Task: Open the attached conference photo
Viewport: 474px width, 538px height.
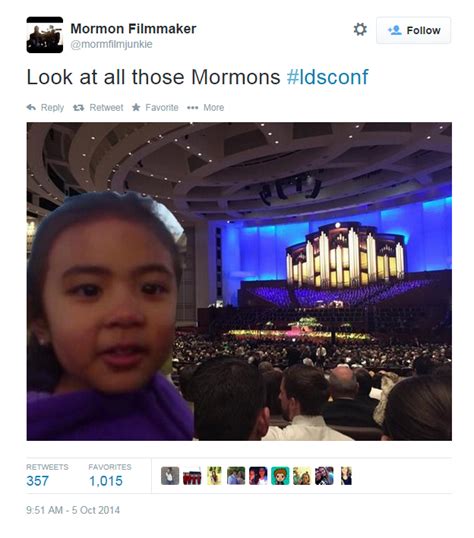Action: click(x=239, y=281)
